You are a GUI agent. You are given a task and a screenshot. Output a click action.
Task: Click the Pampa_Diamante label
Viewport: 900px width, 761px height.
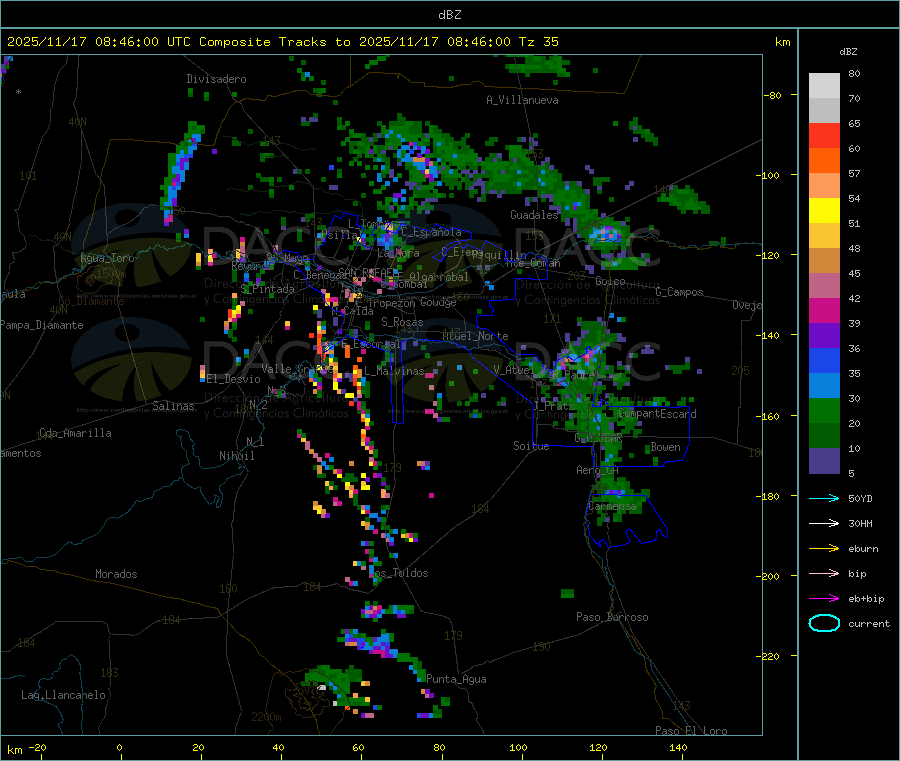click(42, 325)
